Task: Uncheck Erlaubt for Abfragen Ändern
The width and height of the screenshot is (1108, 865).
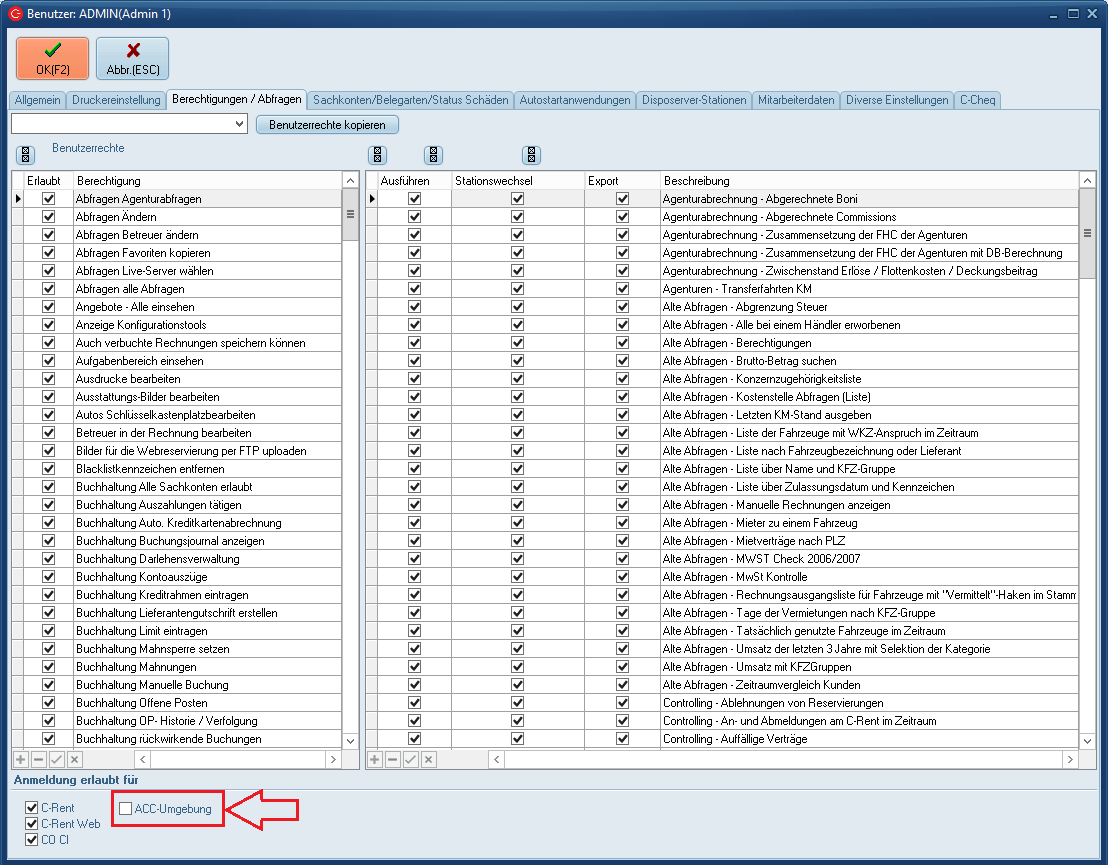Action: tap(48, 217)
